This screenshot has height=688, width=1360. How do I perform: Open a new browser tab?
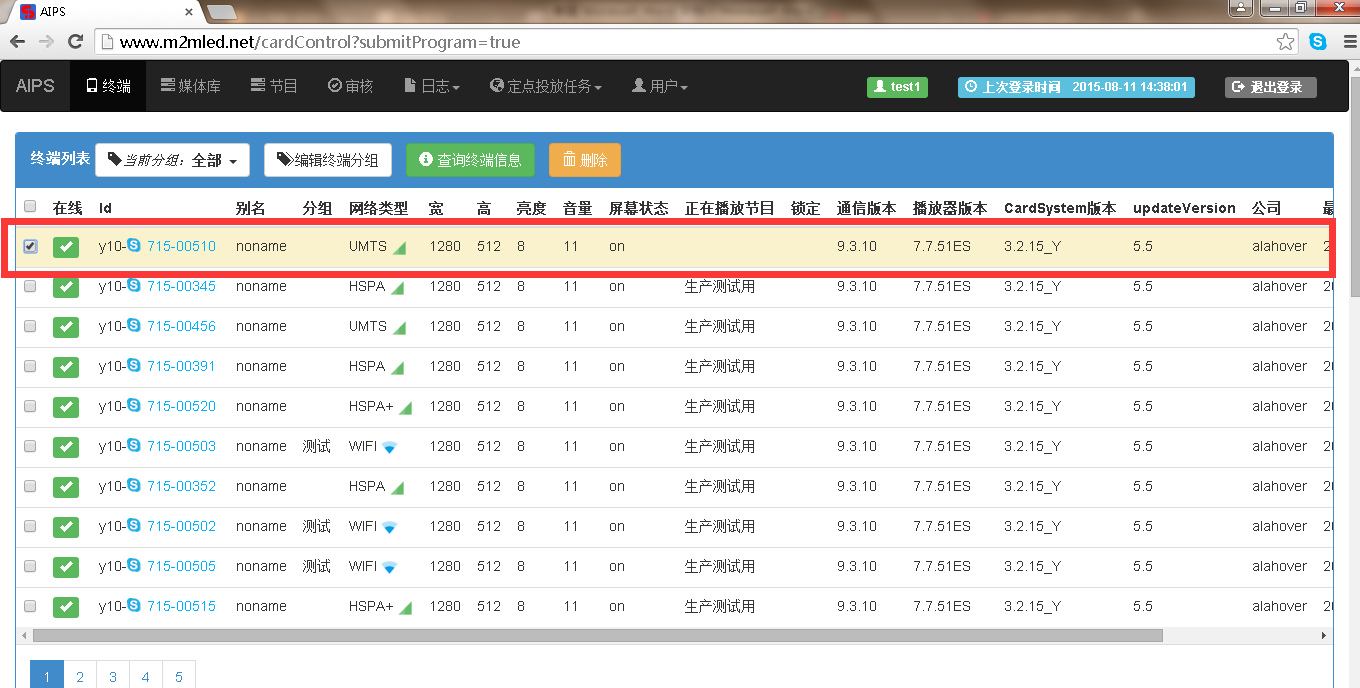[221, 11]
